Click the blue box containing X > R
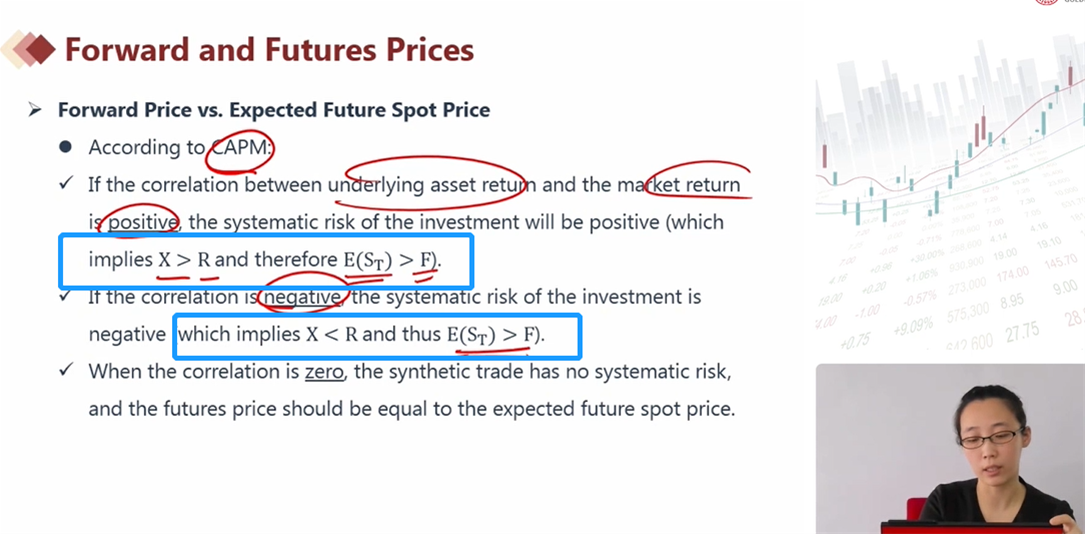This screenshot has height=534, width=1085. [x=266, y=261]
